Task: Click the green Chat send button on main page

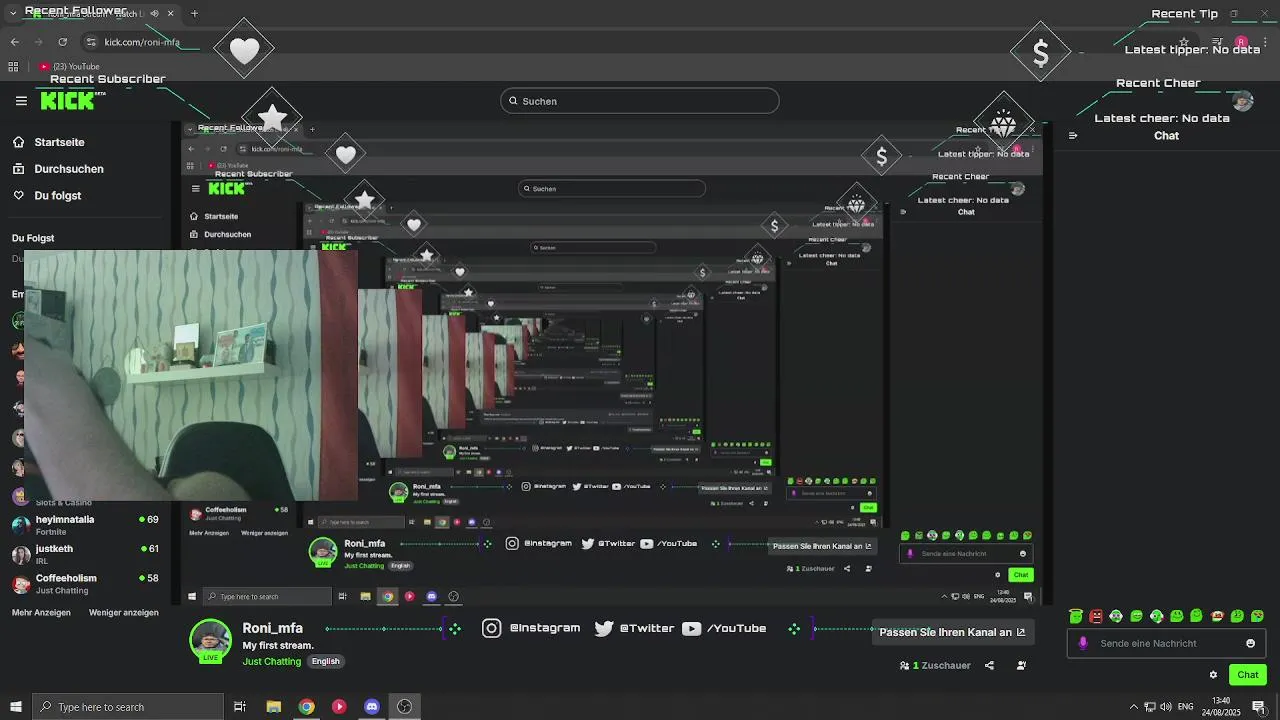Action: tap(1248, 675)
